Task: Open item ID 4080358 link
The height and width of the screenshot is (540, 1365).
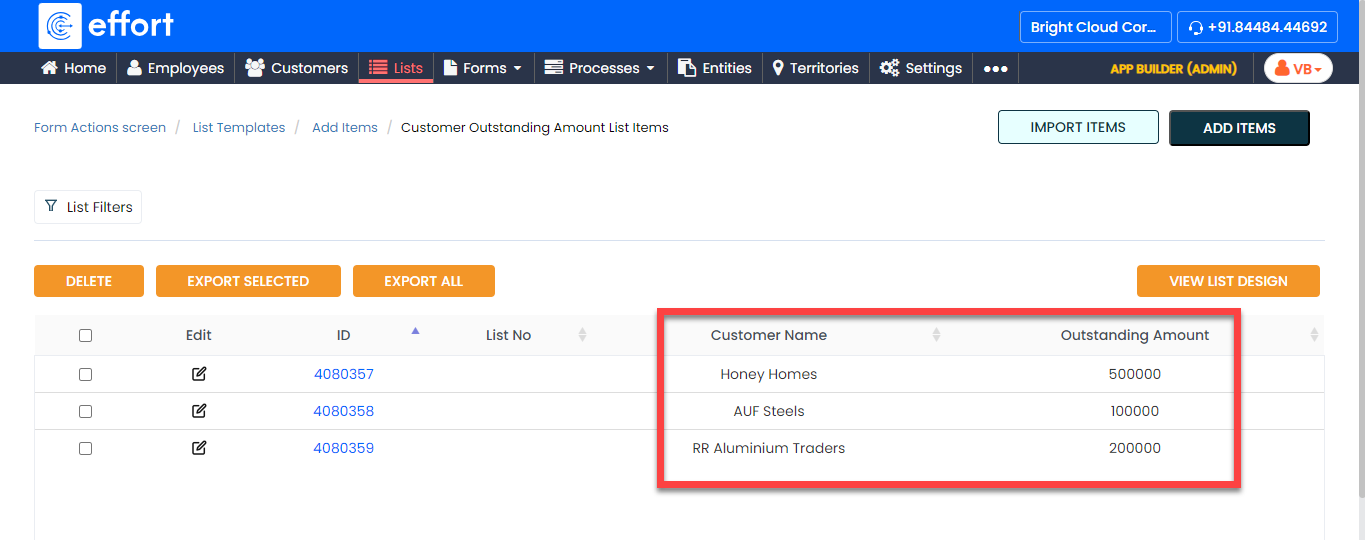Action: [343, 411]
